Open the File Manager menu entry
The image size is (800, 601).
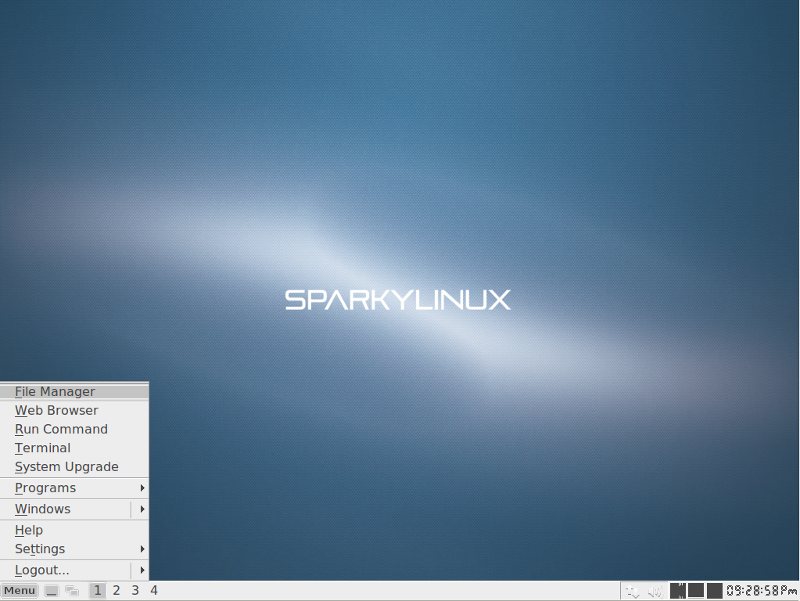pos(74,391)
